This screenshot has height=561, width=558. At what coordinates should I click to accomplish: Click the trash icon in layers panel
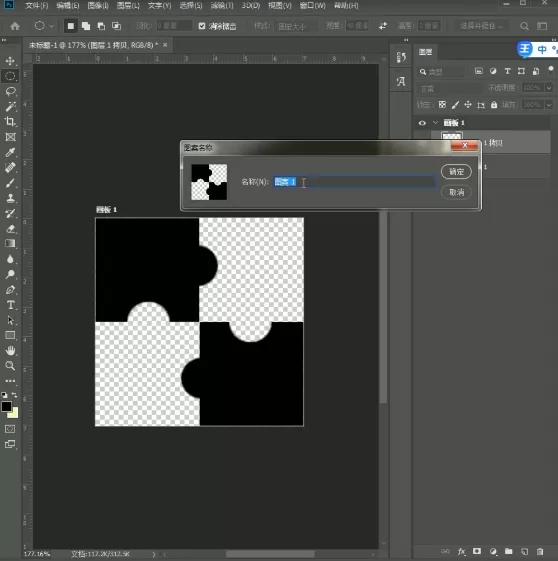click(540, 551)
